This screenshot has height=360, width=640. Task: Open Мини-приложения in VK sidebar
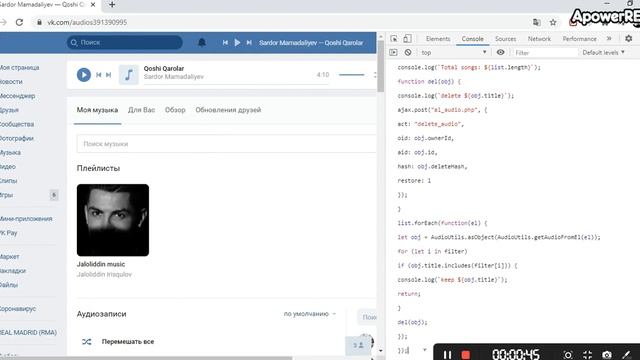click(26, 219)
